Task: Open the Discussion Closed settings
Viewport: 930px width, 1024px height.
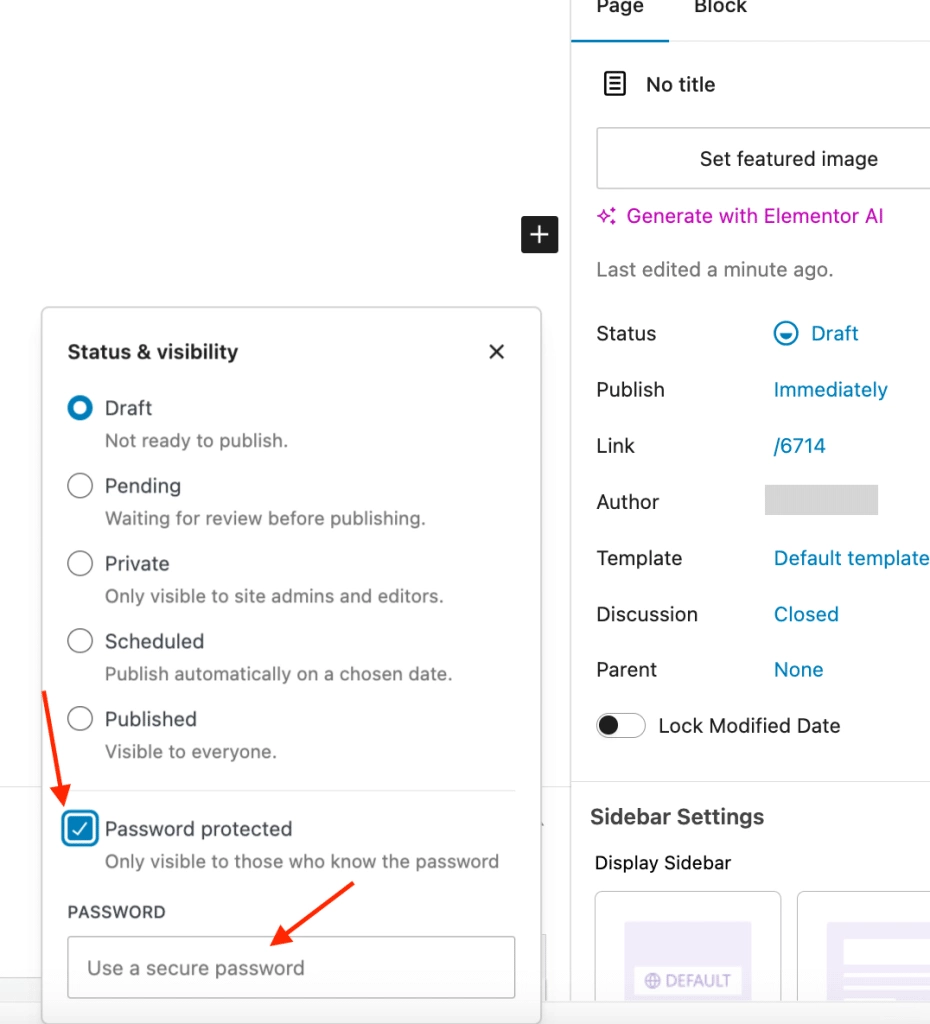Action: click(806, 614)
